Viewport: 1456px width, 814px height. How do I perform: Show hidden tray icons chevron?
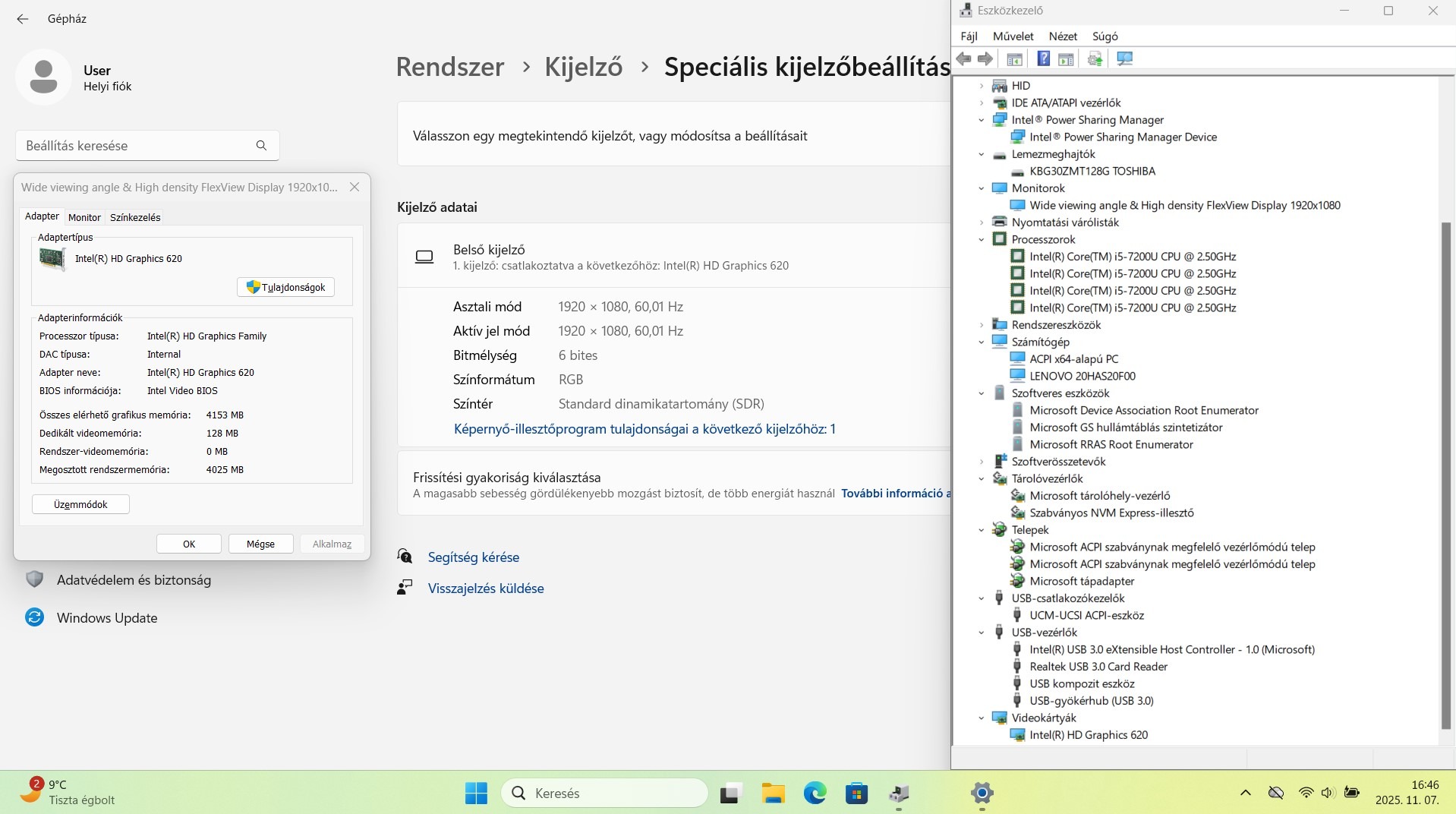1245,793
